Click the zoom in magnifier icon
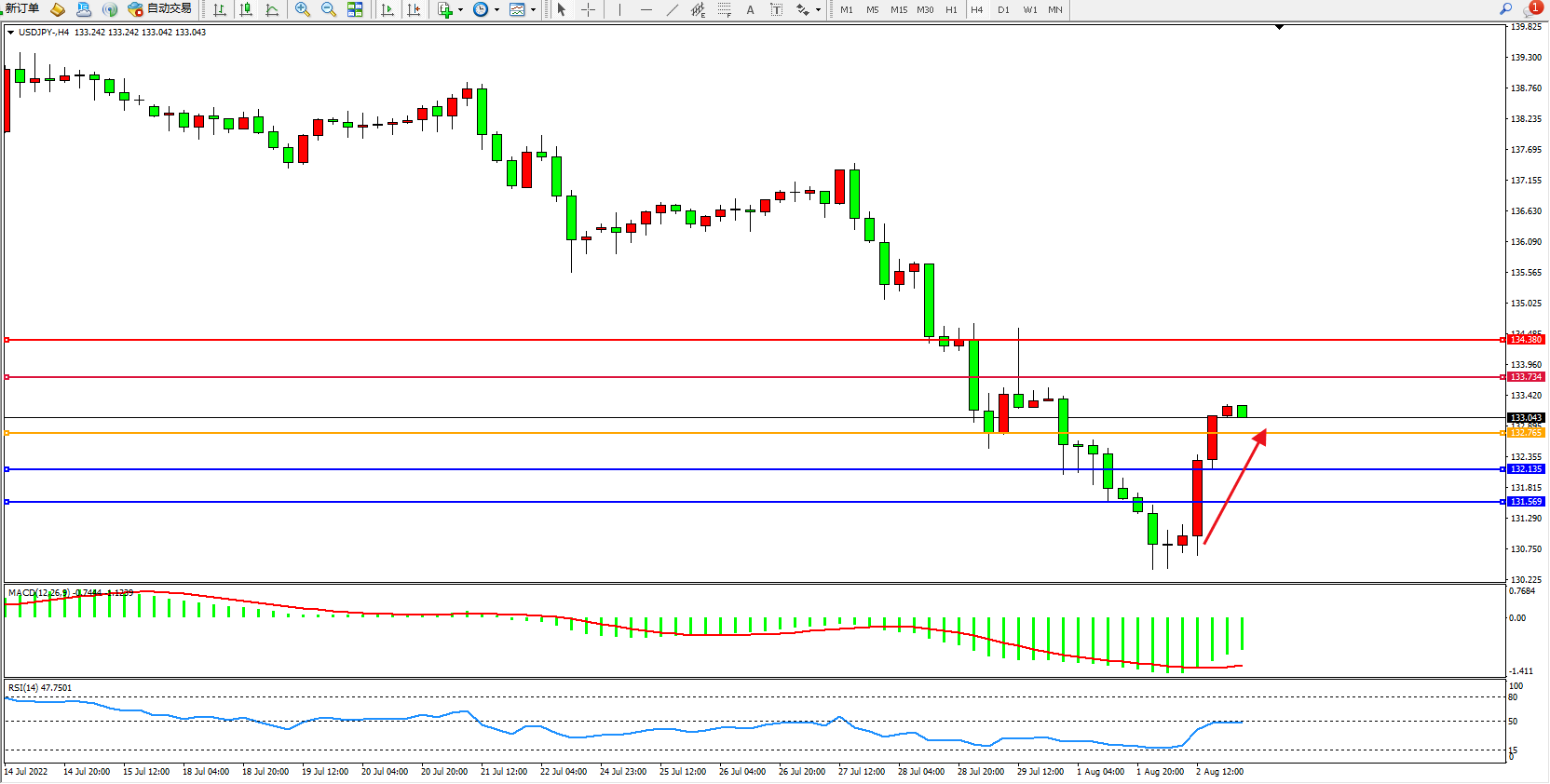 pyautogui.click(x=303, y=9)
